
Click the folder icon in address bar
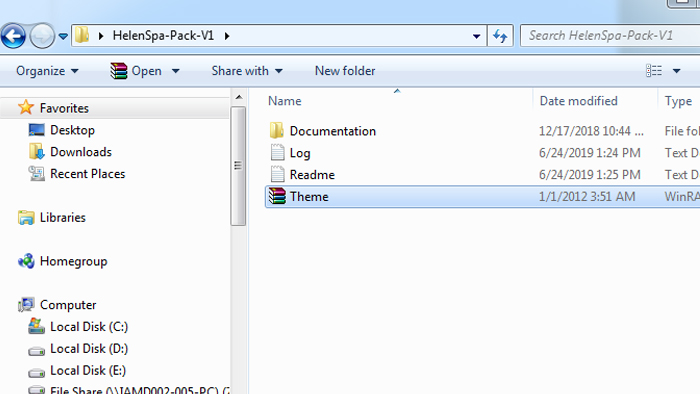click(x=82, y=35)
